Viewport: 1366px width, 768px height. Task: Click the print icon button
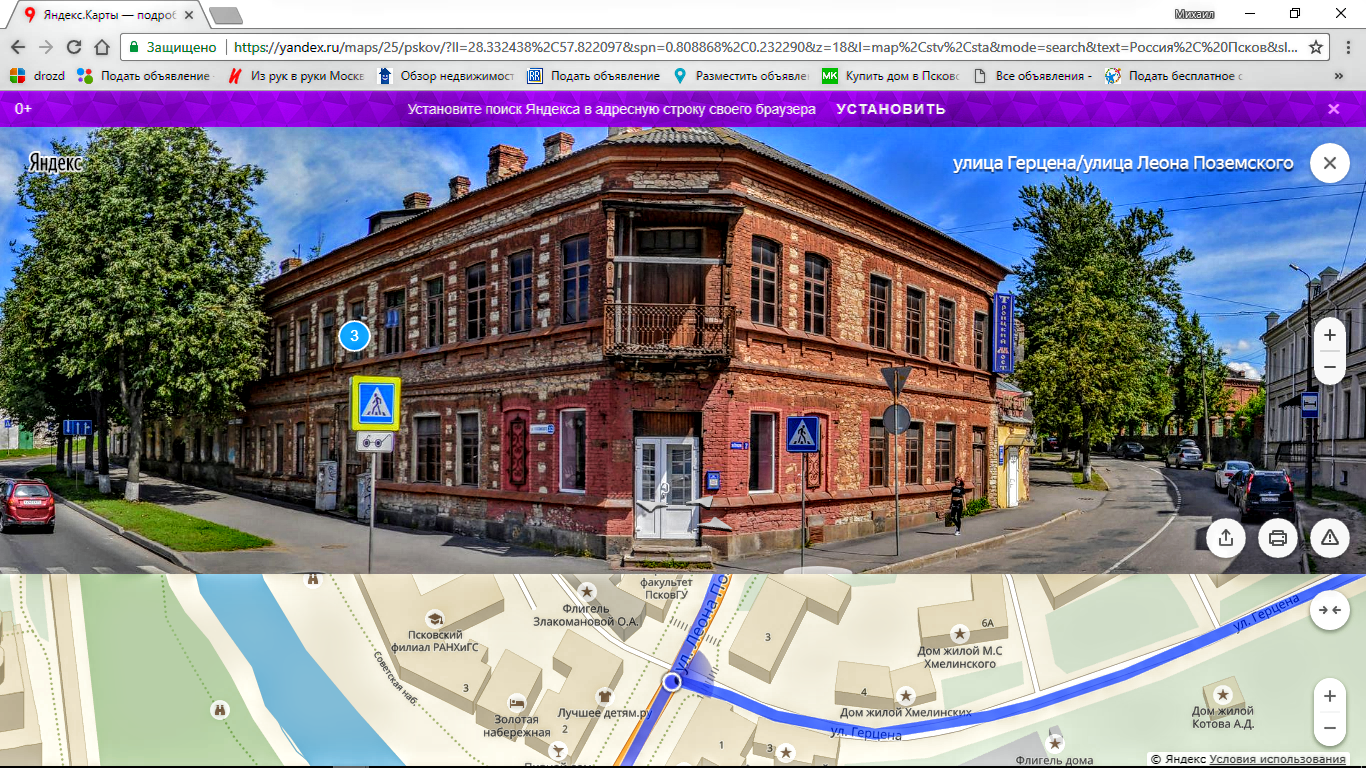point(1278,538)
